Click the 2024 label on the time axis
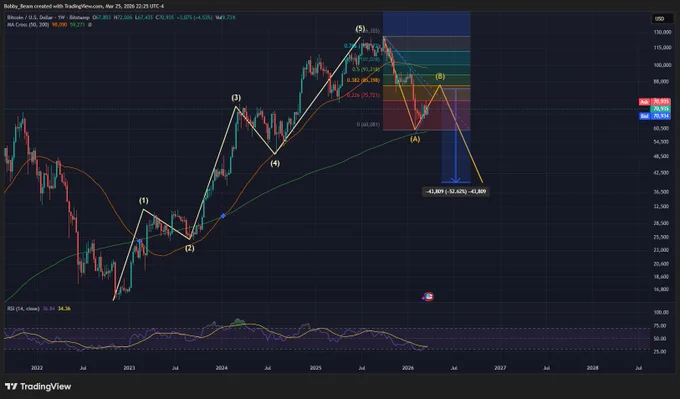 222,368
